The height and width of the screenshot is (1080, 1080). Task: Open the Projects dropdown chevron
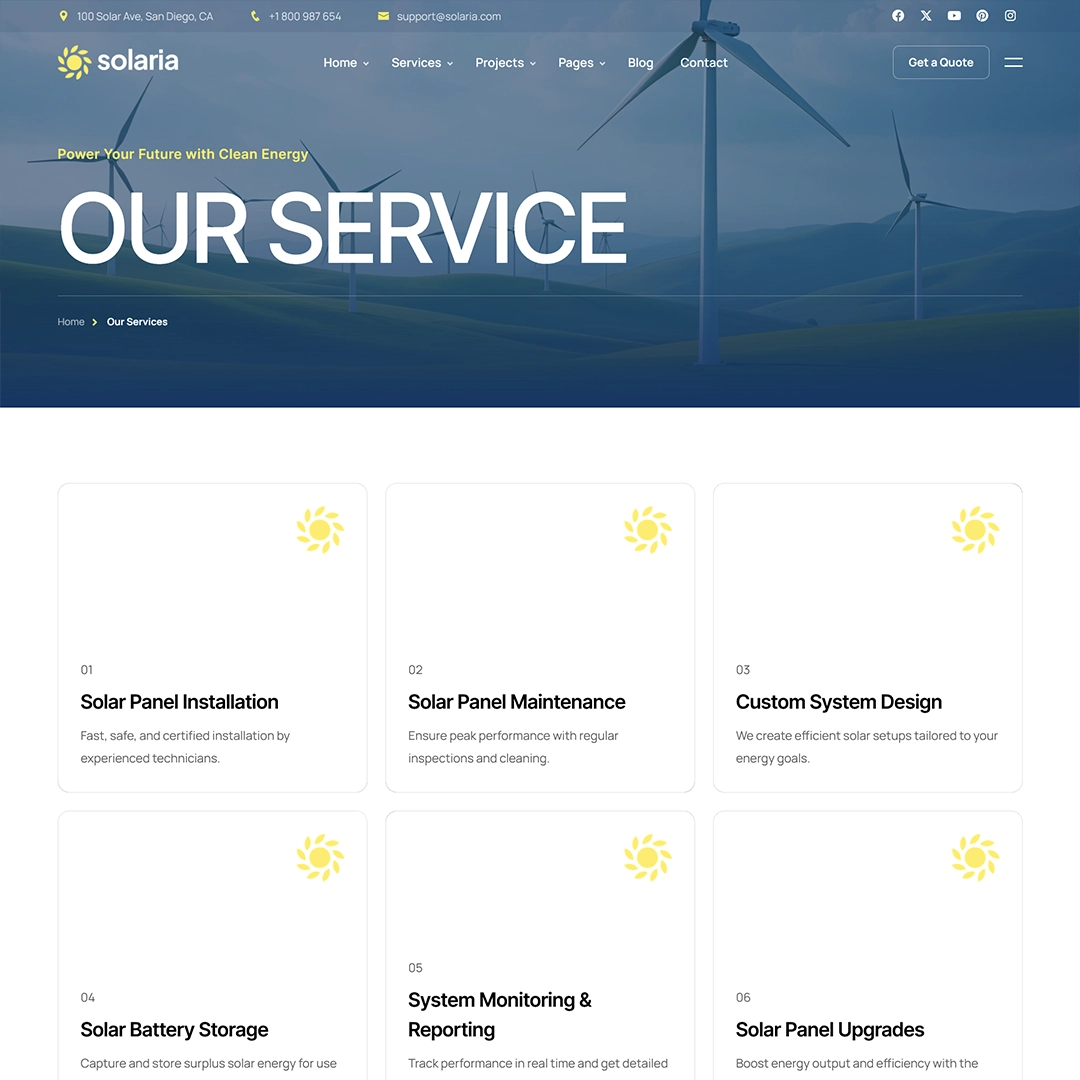[532, 63]
